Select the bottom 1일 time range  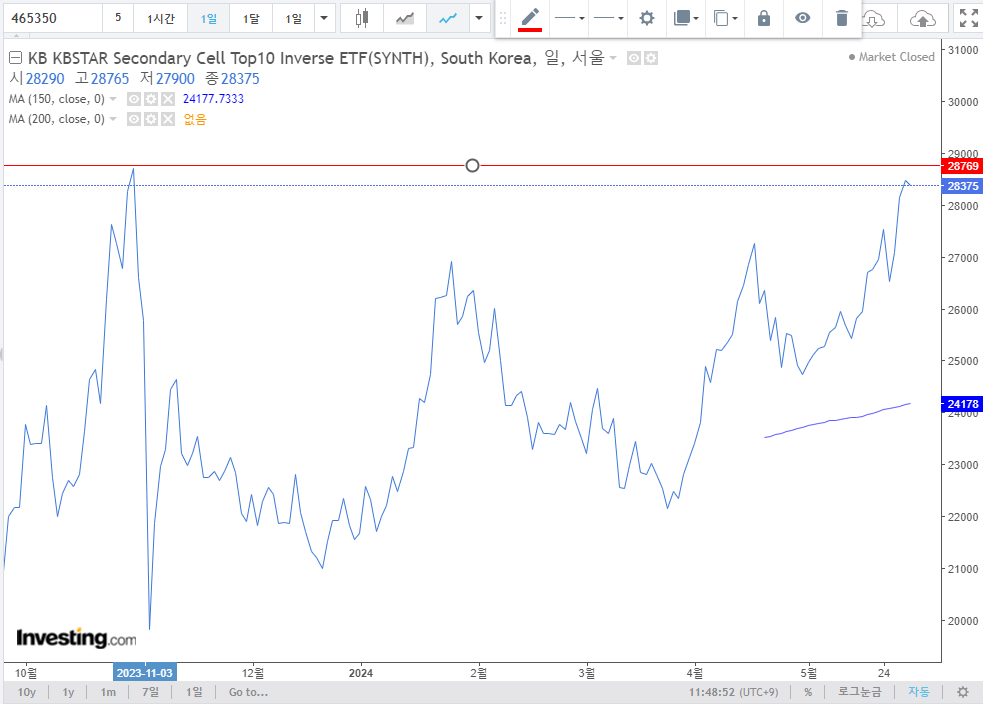(194, 692)
